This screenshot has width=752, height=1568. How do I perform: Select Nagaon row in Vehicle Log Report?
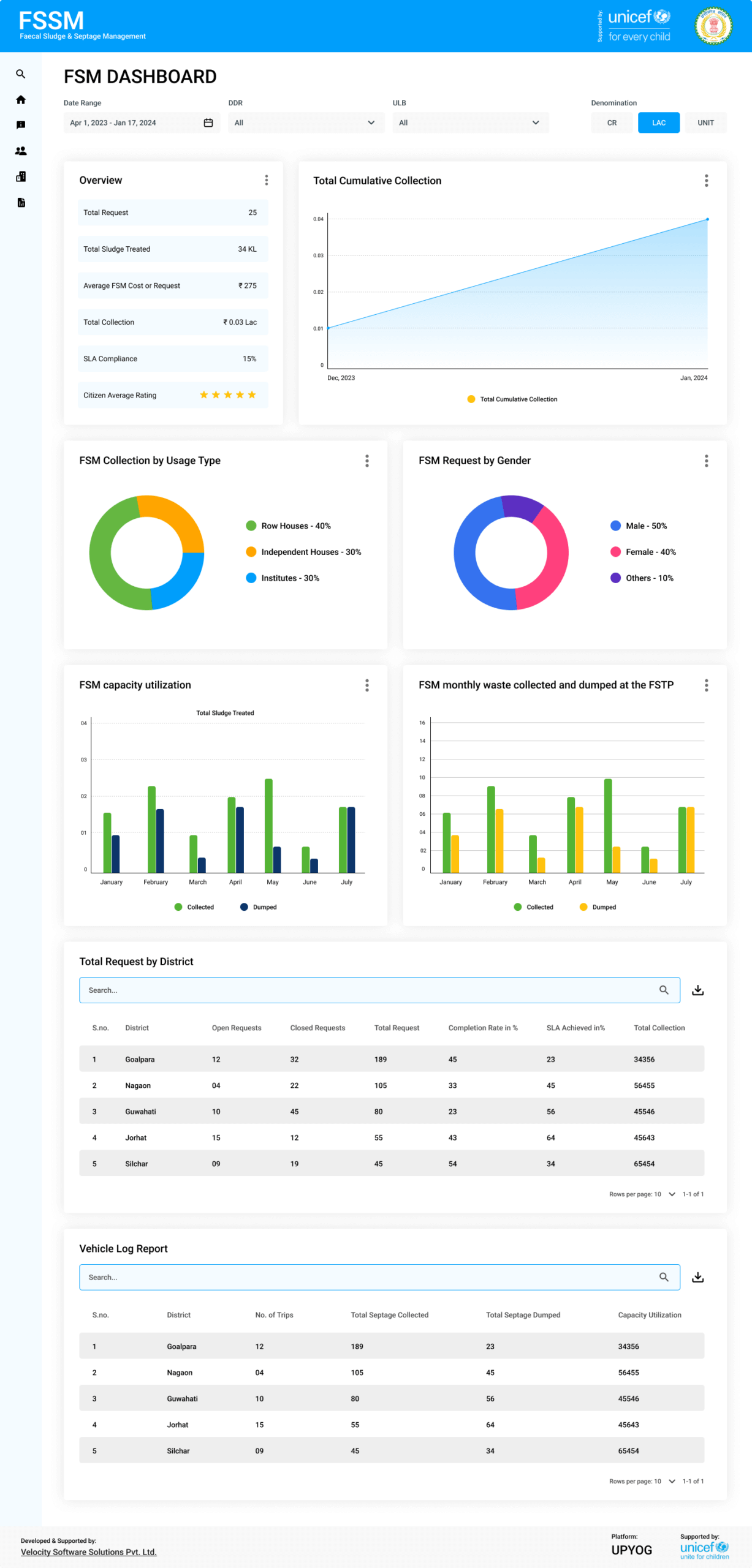392,1373
